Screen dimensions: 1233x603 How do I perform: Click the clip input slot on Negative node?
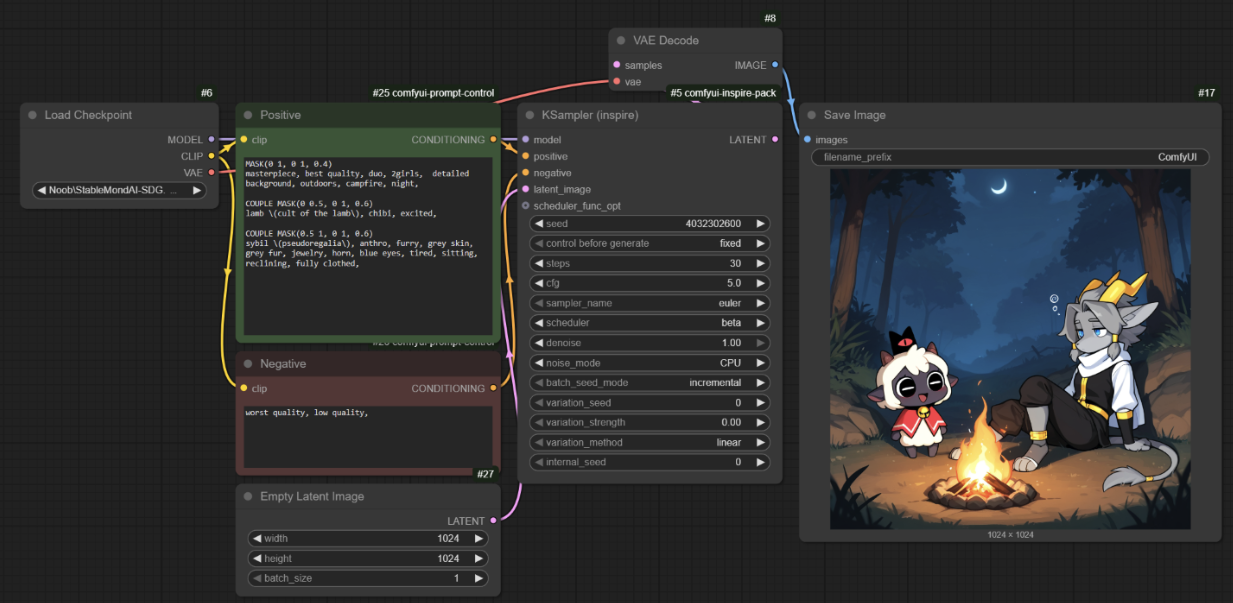243,388
